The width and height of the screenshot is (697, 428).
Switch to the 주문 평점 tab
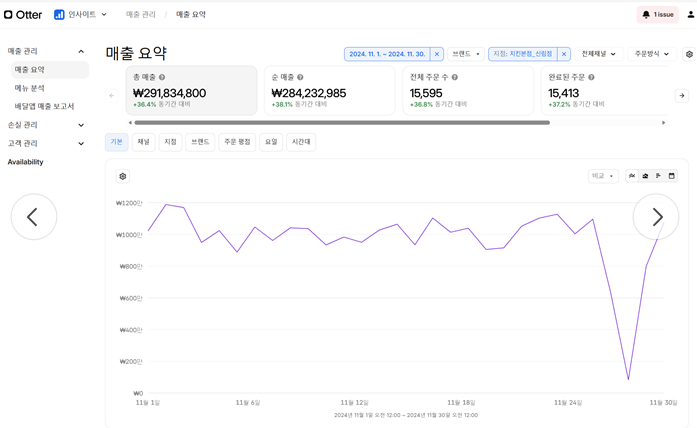click(237, 142)
